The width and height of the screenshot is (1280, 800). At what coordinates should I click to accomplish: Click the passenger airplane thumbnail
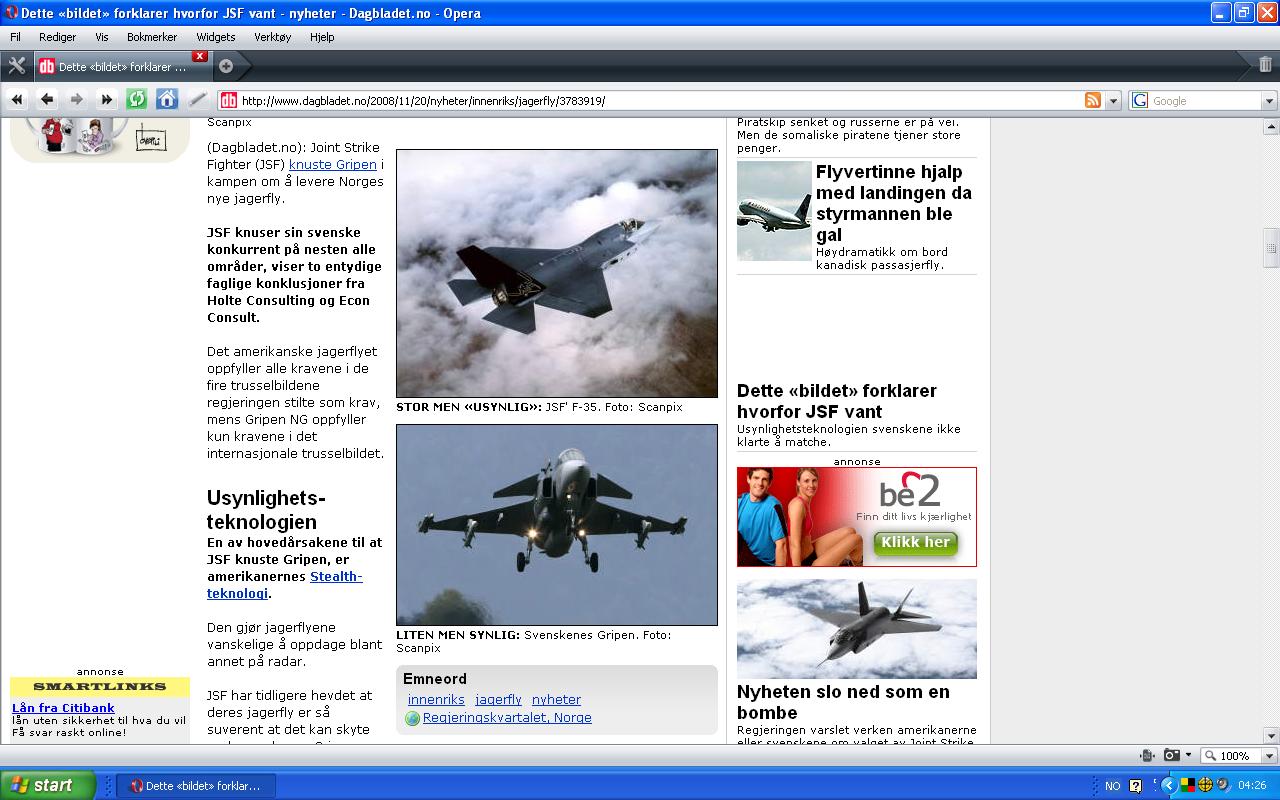(x=774, y=211)
